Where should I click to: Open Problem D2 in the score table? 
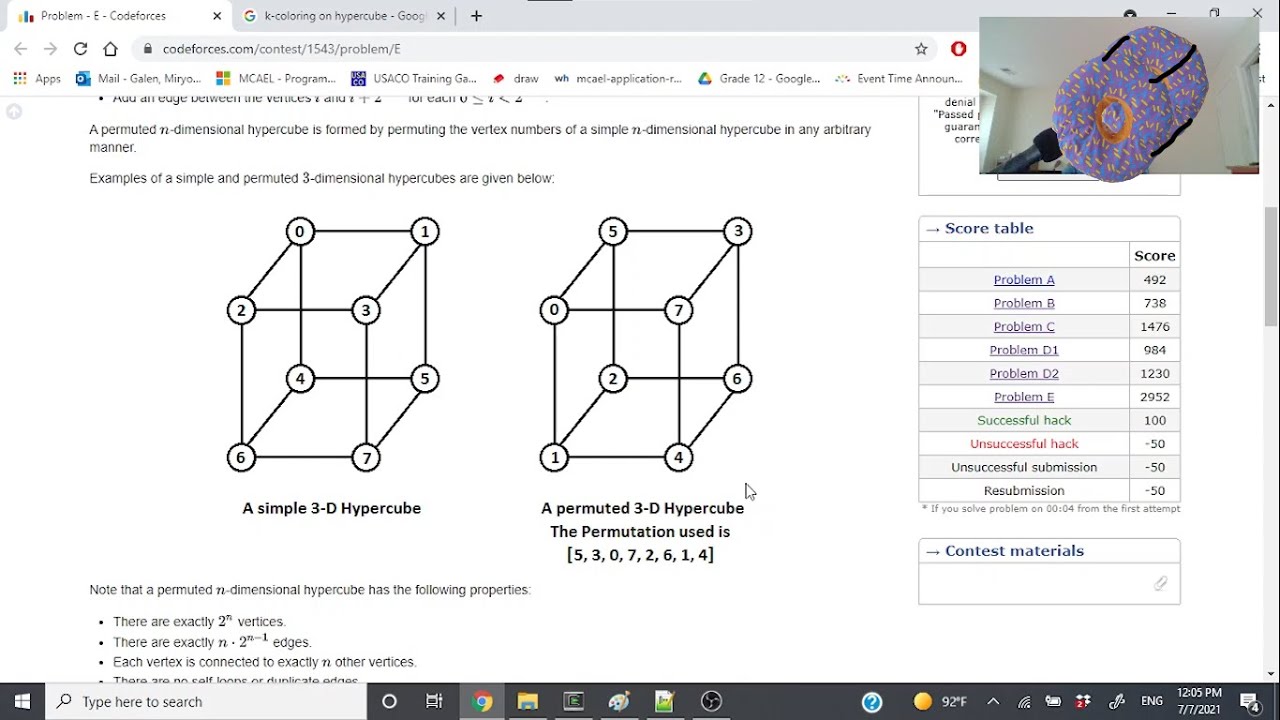[1024, 373]
